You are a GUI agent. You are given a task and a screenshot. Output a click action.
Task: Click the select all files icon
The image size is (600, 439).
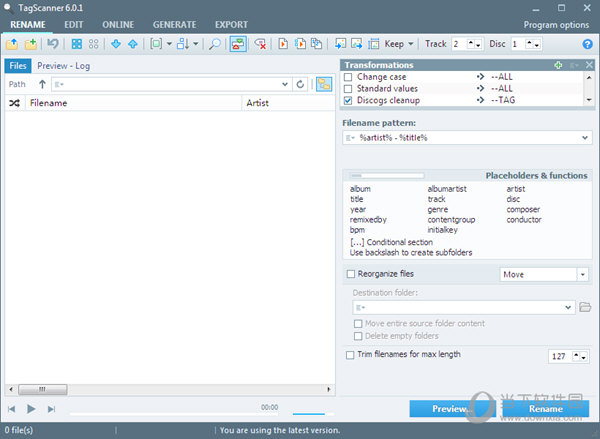coord(77,44)
